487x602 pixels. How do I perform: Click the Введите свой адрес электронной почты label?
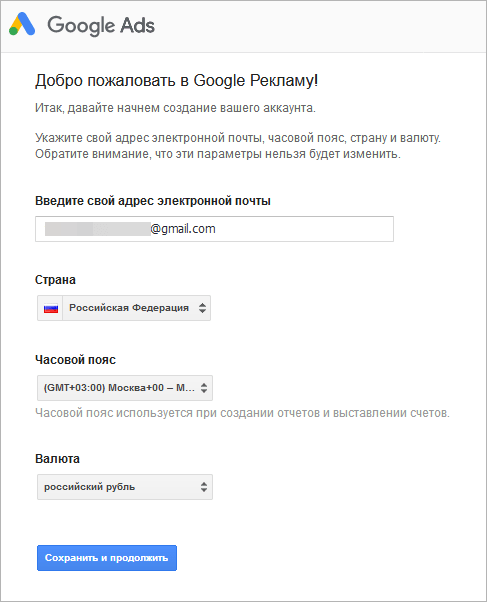(x=153, y=201)
